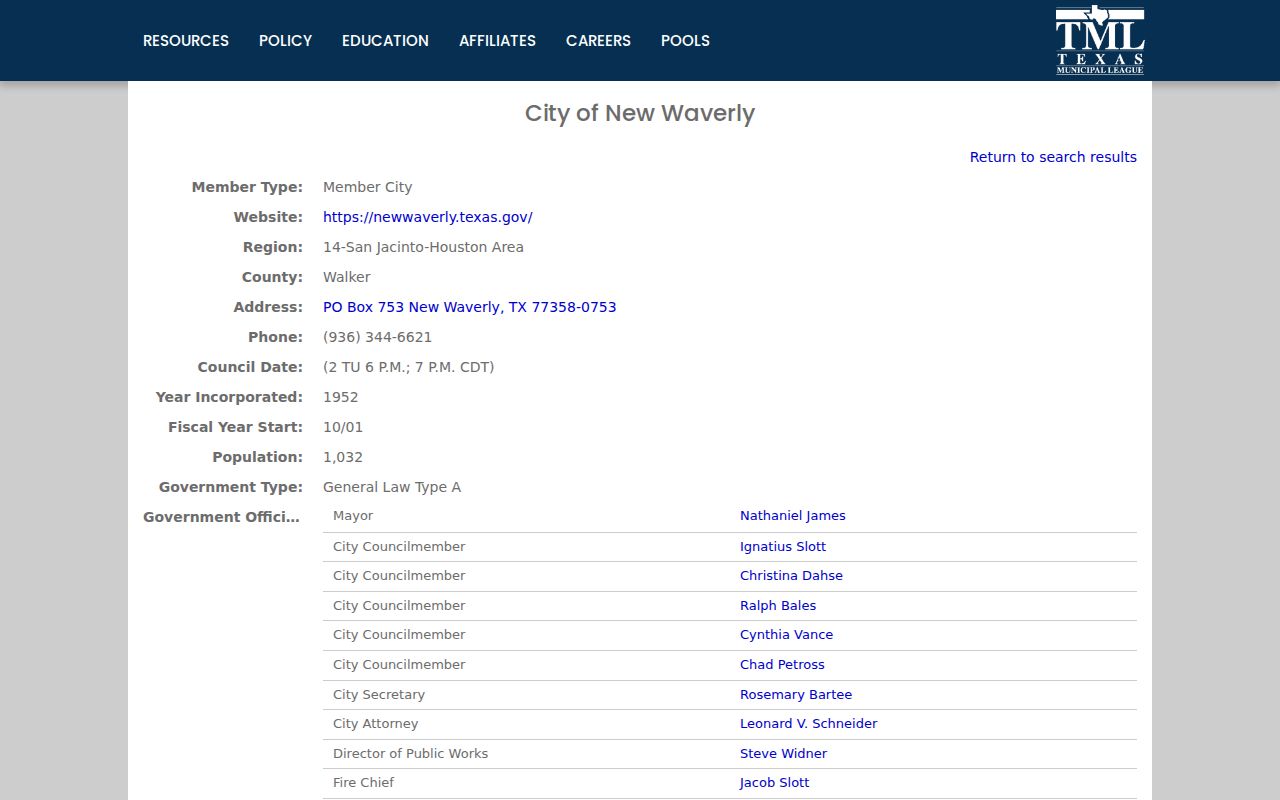Click the PO Box 753 address link

pyautogui.click(x=470, y=307)
